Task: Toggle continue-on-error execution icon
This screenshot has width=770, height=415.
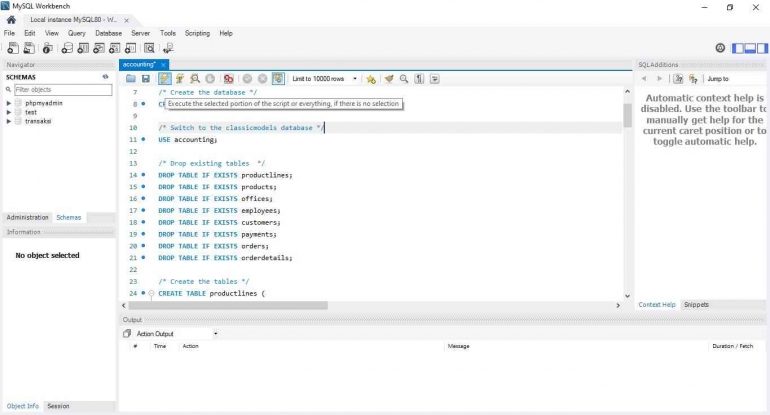Action: pos(229,79)
